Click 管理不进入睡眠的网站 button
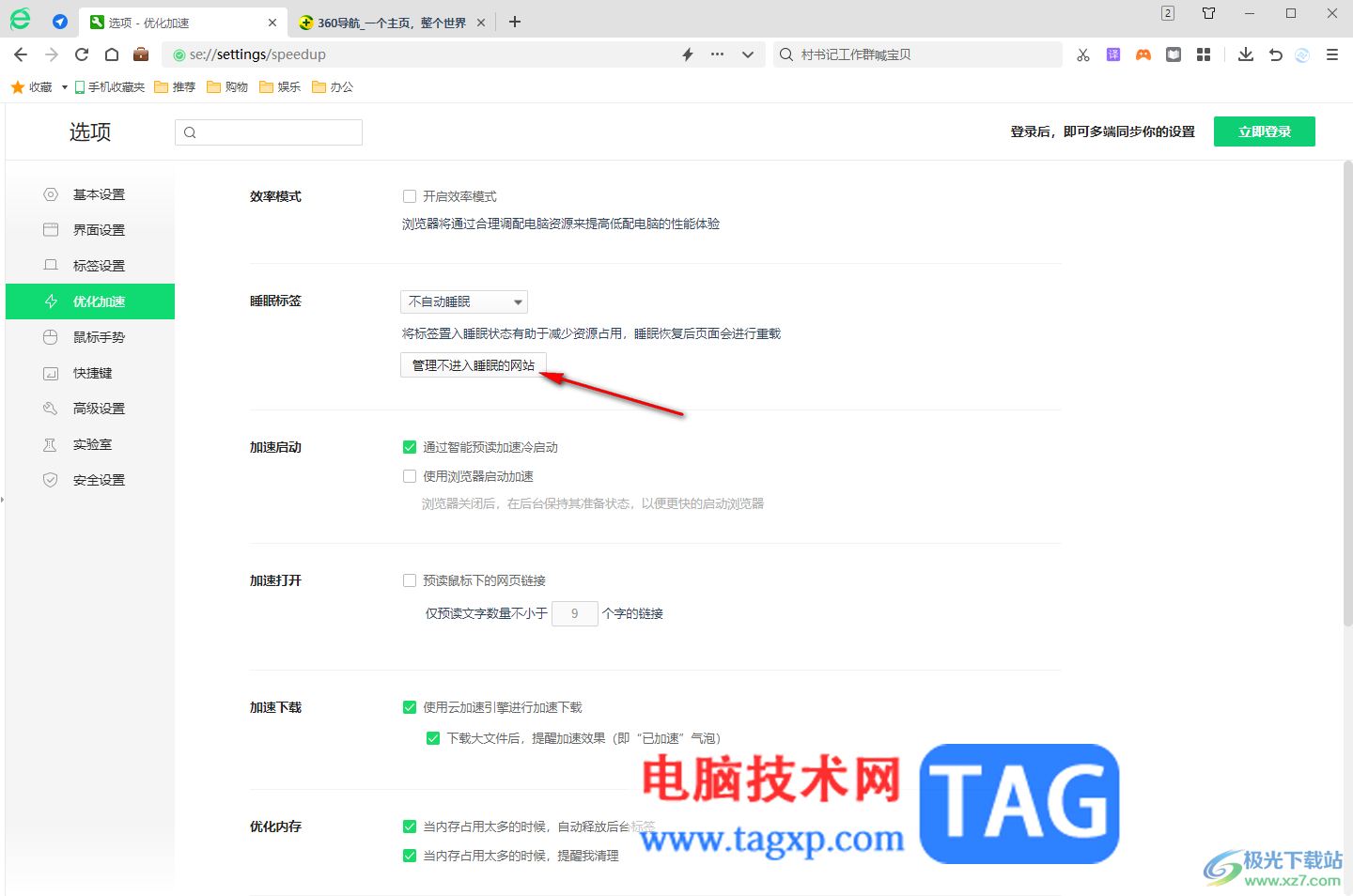1353x896 pixels. tap(474, 364)
